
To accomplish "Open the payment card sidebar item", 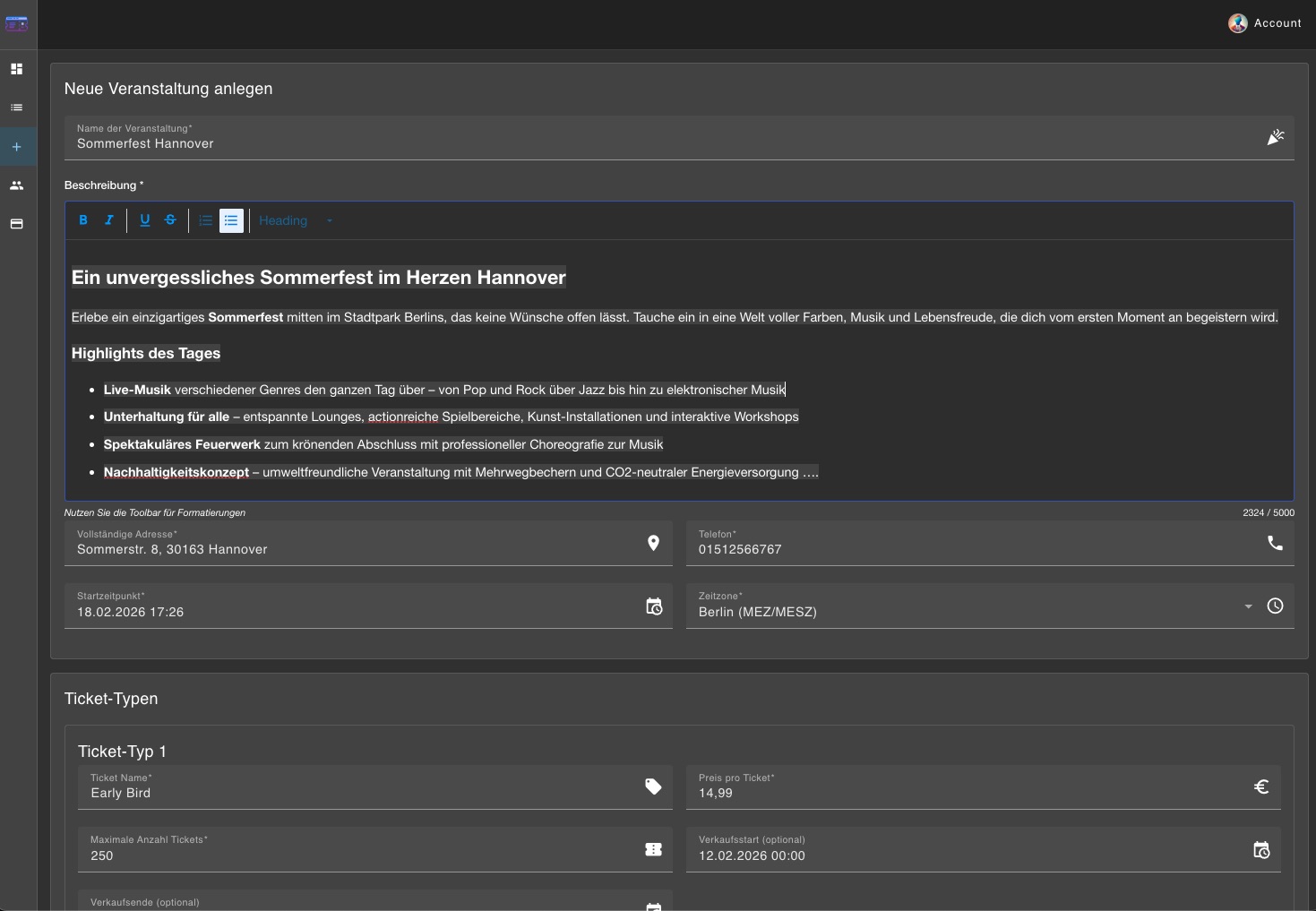I will pos(16,224).
